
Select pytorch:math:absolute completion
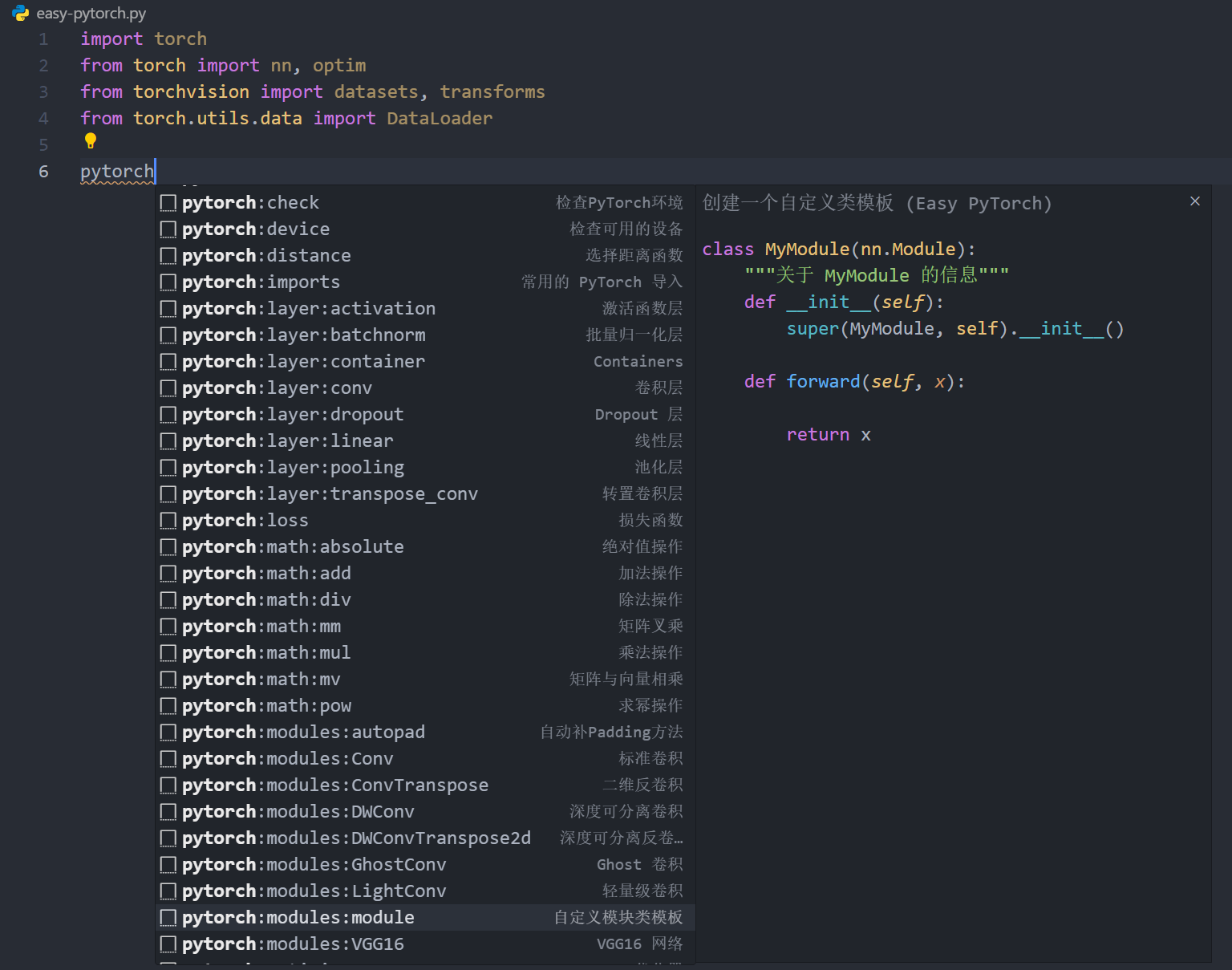[425, 547]
